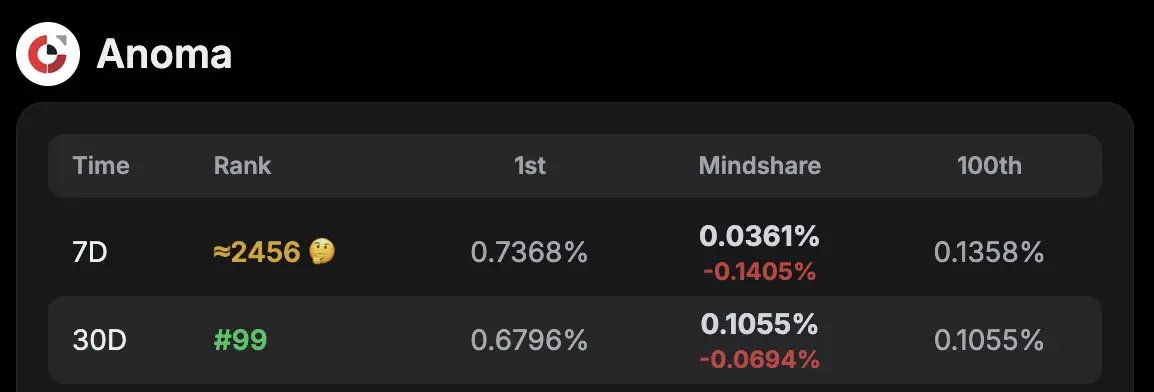Viewport: 1154px width, 392px height.
Task: Click the Mindshare column header
Action: click(760, 165)
